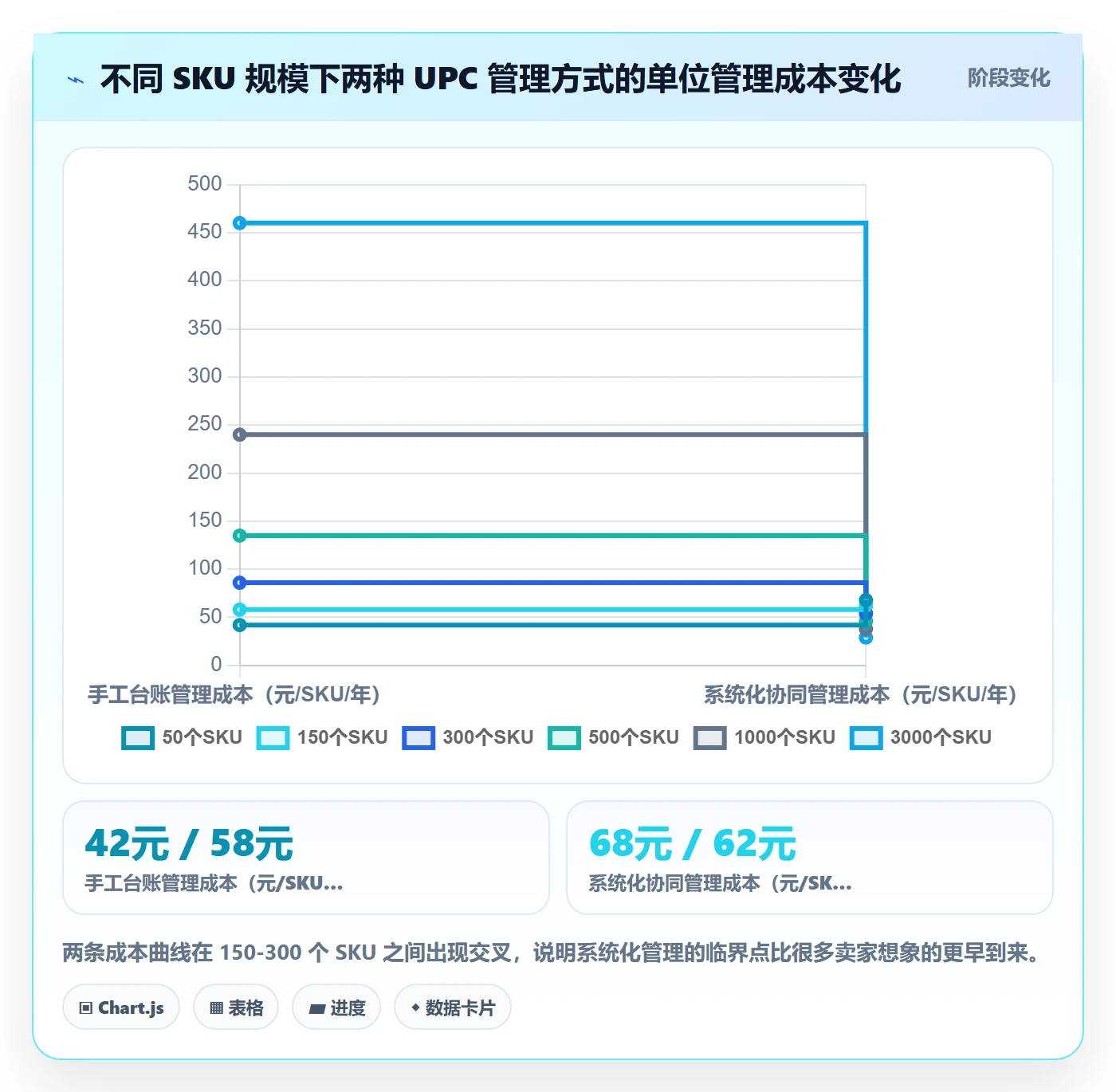
Task: Select the 进度 tag
Action: coord(336,1008)
